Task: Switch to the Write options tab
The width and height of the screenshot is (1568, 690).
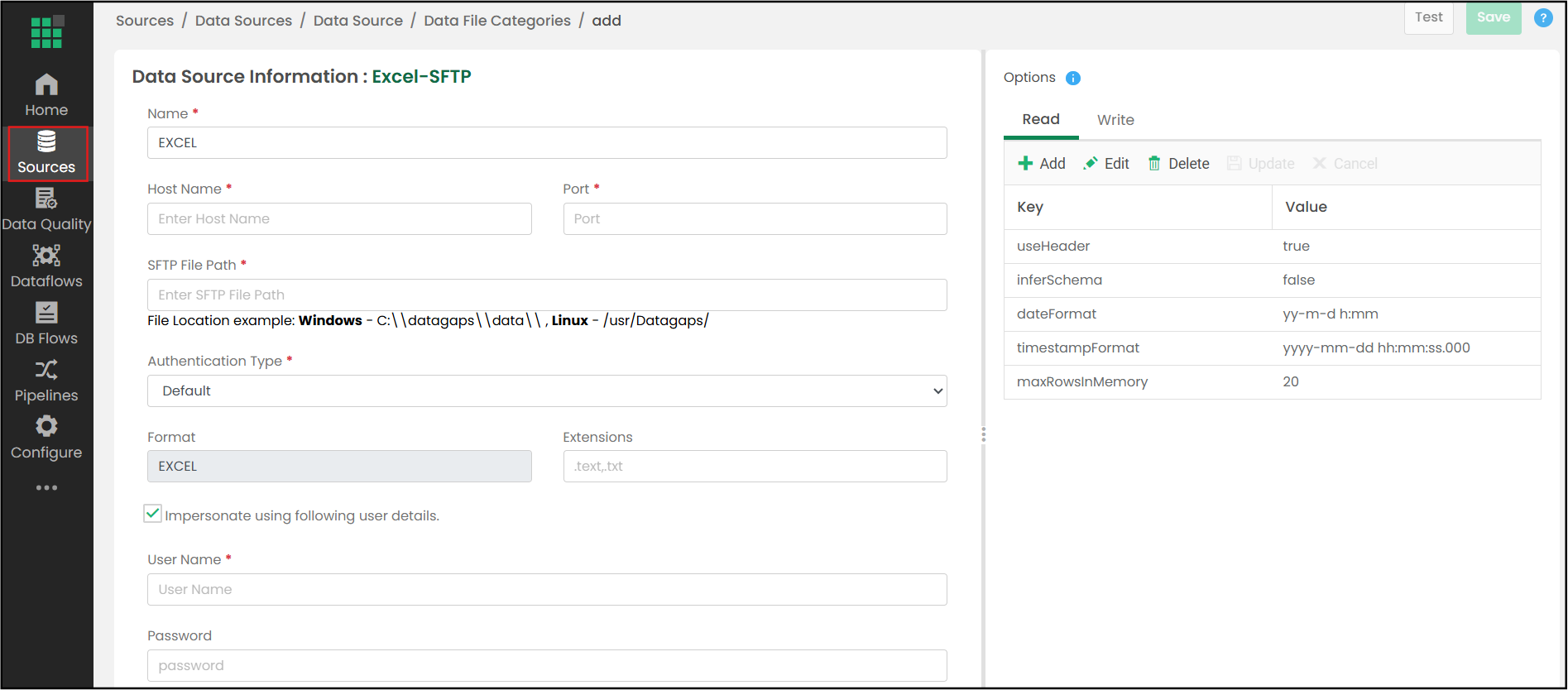Action: (x=1115, y=120)
